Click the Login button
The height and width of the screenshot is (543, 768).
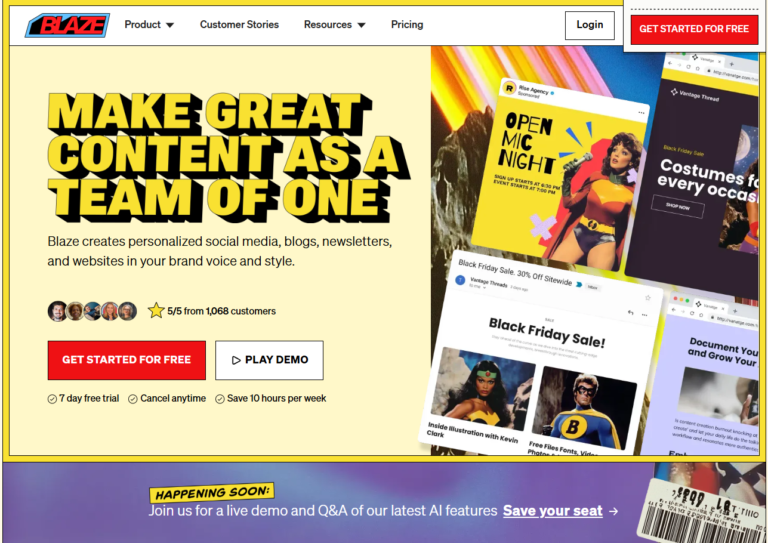[x=590, y=25]
